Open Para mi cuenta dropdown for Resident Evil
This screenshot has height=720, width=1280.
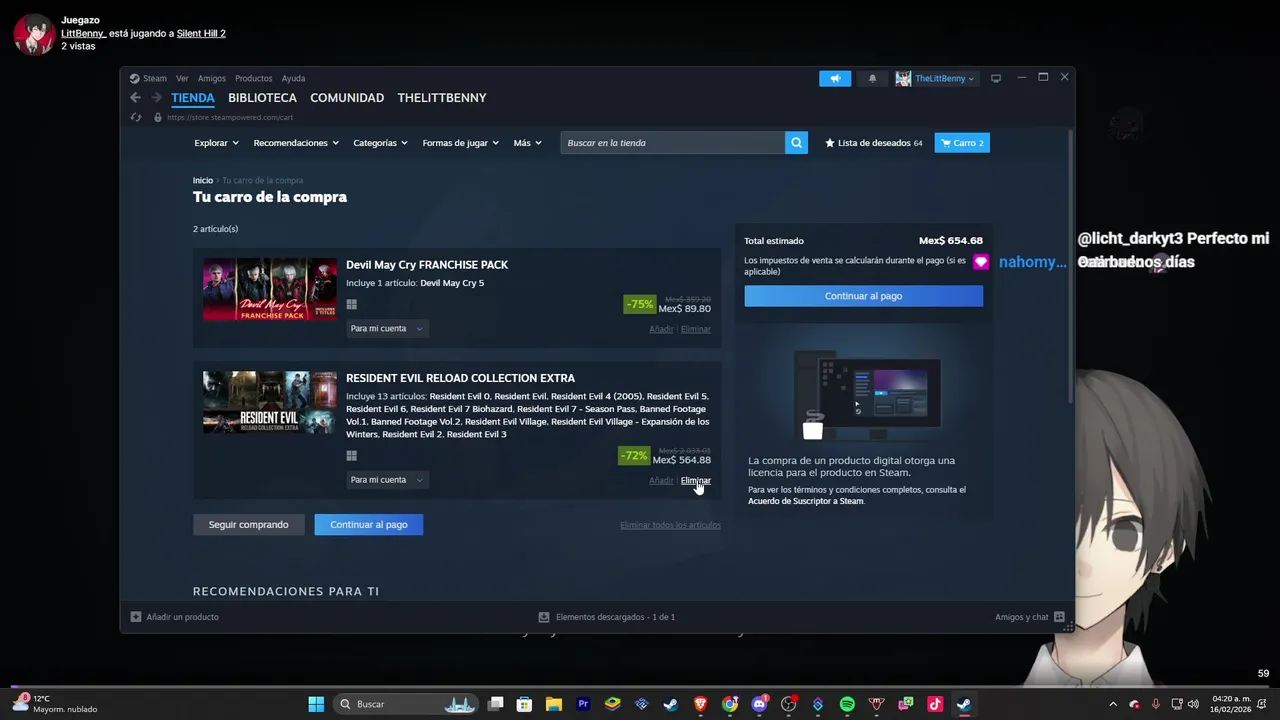pyautogui.click(x=386, y=480)
